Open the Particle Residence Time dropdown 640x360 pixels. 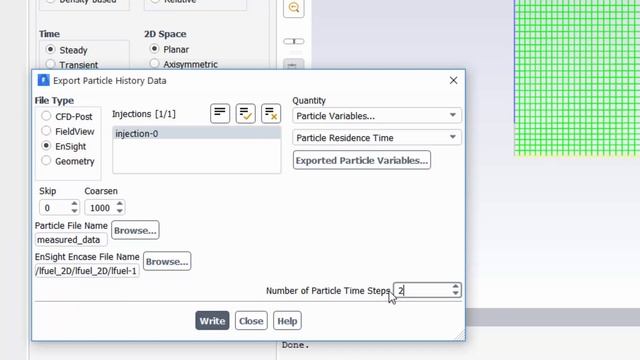pyautogui.click(x=377, y=138)
